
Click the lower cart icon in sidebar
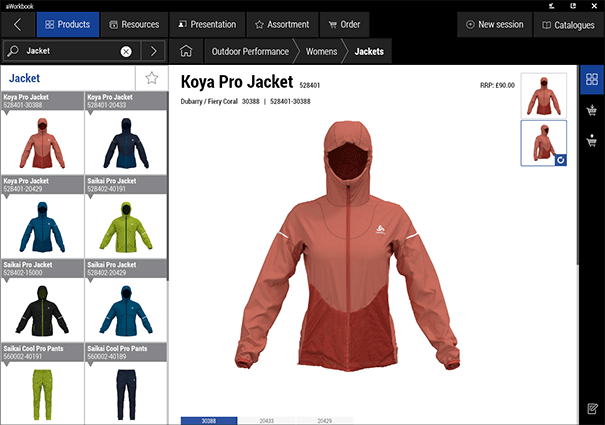(x=592, y=141)
